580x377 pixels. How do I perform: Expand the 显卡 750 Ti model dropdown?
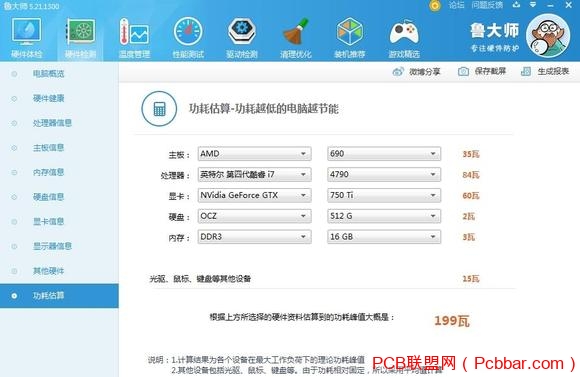[384, 195]
